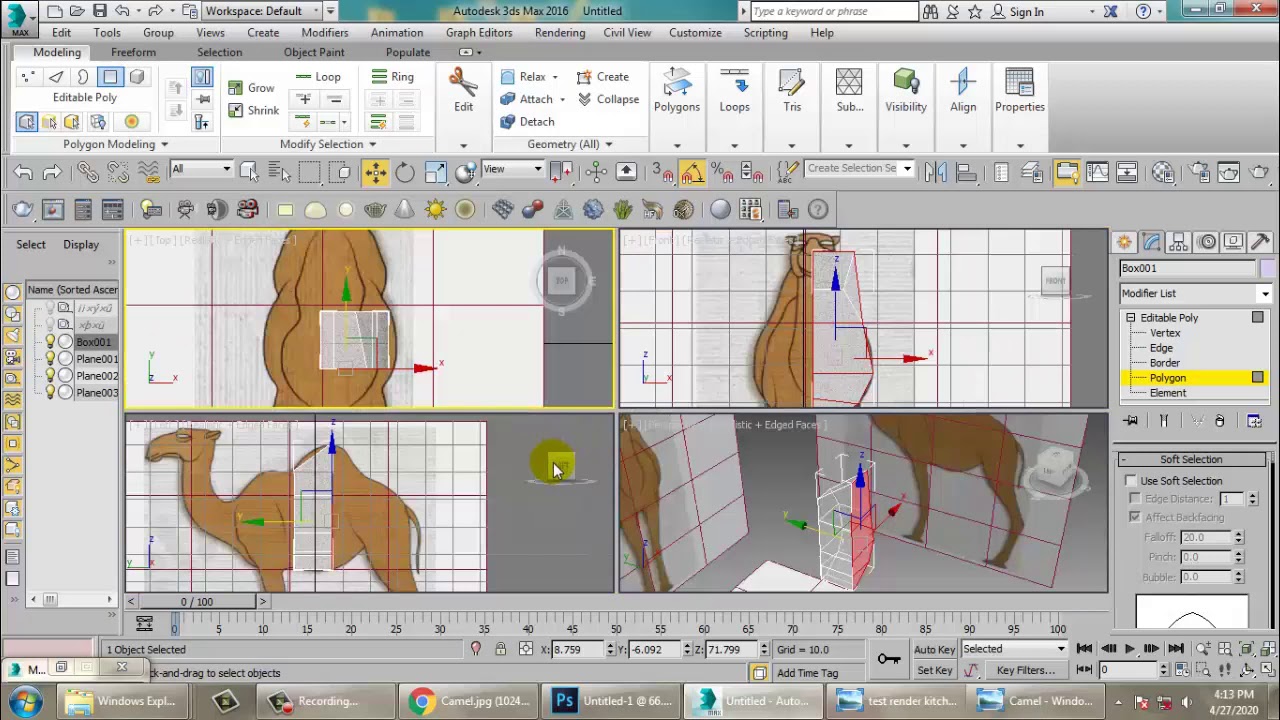Click the yellow Sun object icon
This screenshot has width=1280, height=720.
[435, 210]
